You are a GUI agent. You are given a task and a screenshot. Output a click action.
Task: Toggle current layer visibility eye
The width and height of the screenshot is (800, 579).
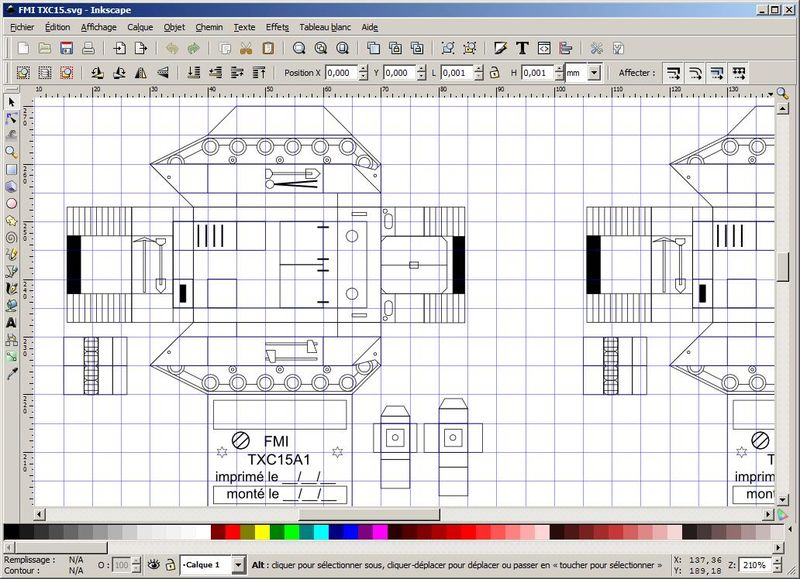point(154,565)
